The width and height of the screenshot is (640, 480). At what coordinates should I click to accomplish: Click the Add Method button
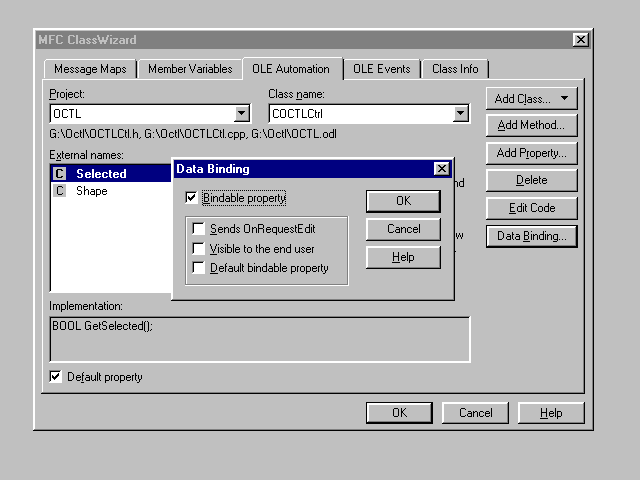(x=531, y=126)
